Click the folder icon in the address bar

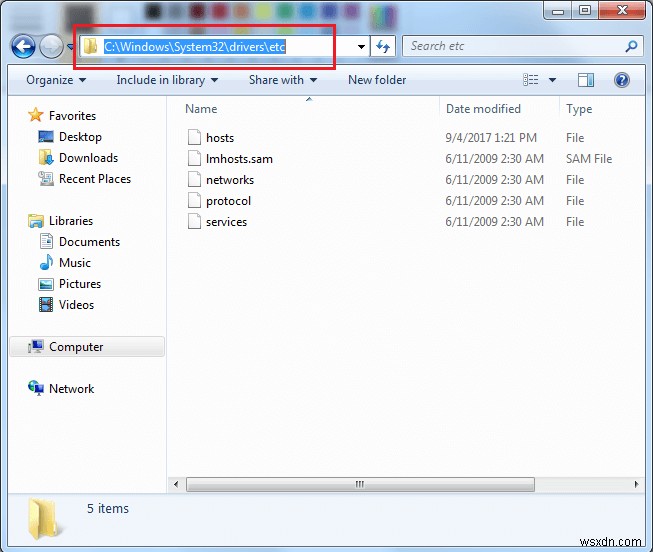(x=90, y=46)
